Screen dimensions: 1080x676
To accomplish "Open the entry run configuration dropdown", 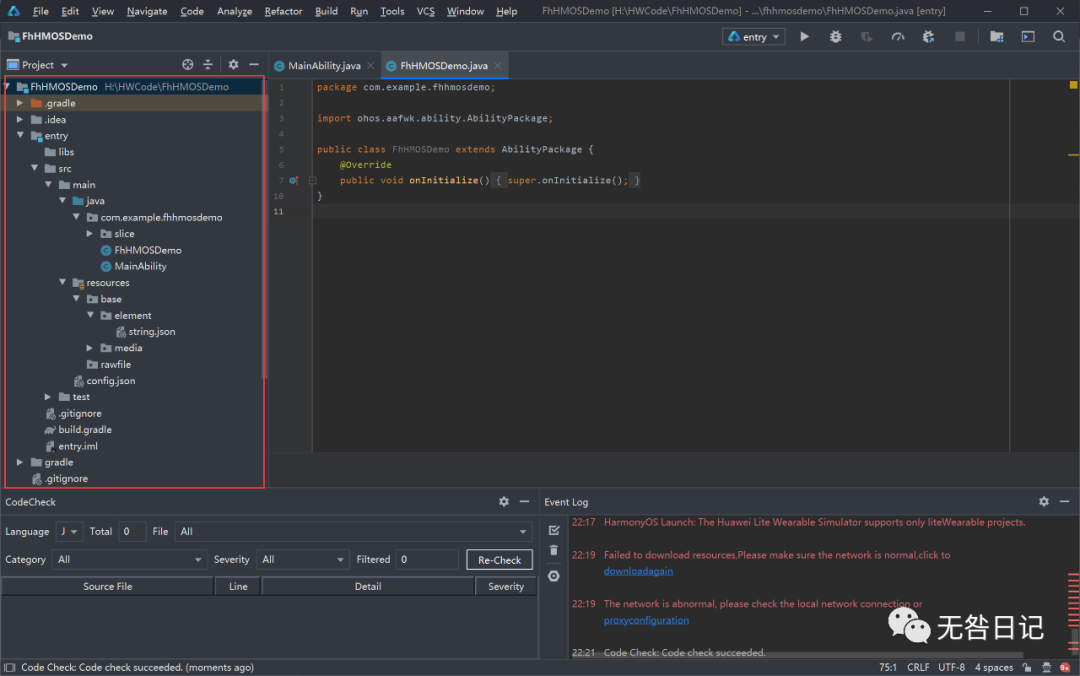I will pos(754,37).
